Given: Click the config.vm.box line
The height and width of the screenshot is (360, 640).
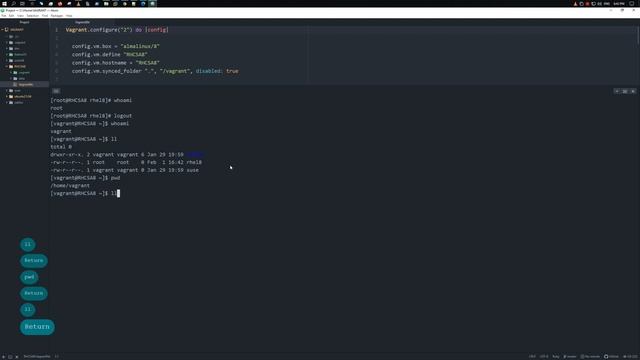Looking at the screenshot, I should point(116,46).
